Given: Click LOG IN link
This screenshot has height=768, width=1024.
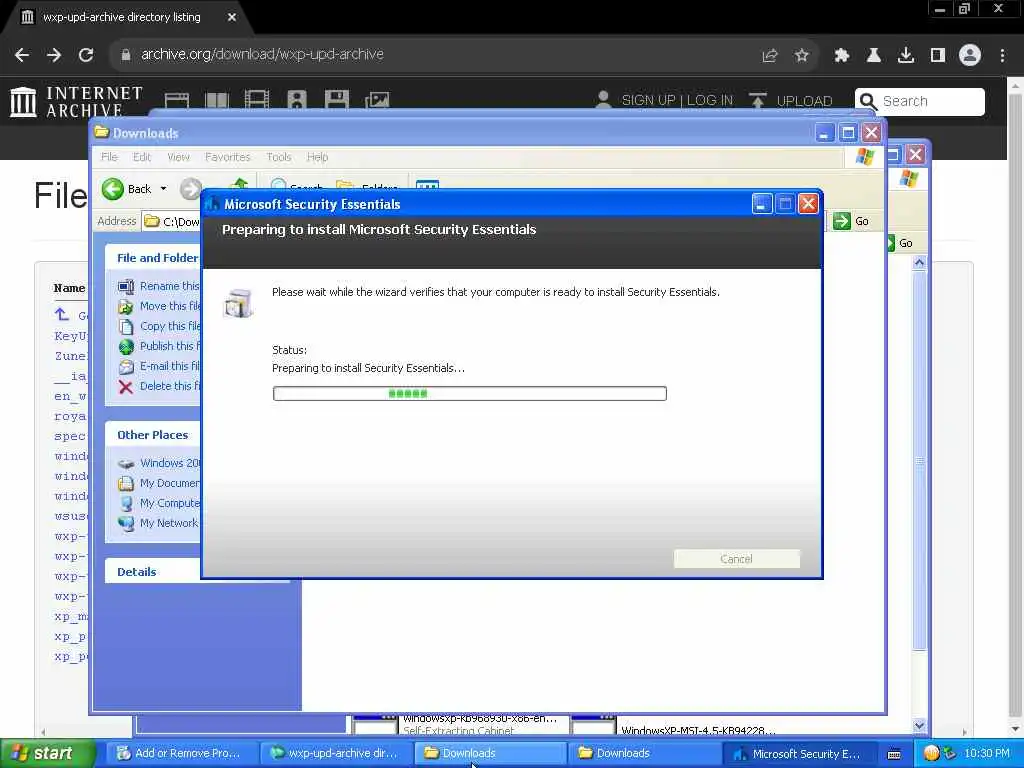Looking at the screenshot, I should coord(710,101).
